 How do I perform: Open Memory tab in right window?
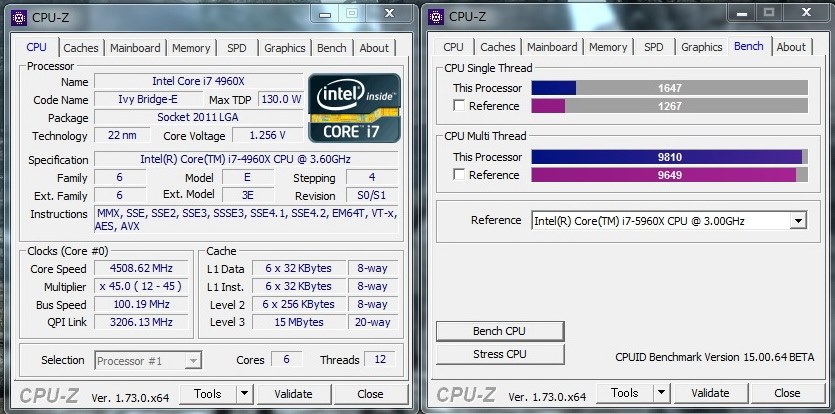click(608, 47)
